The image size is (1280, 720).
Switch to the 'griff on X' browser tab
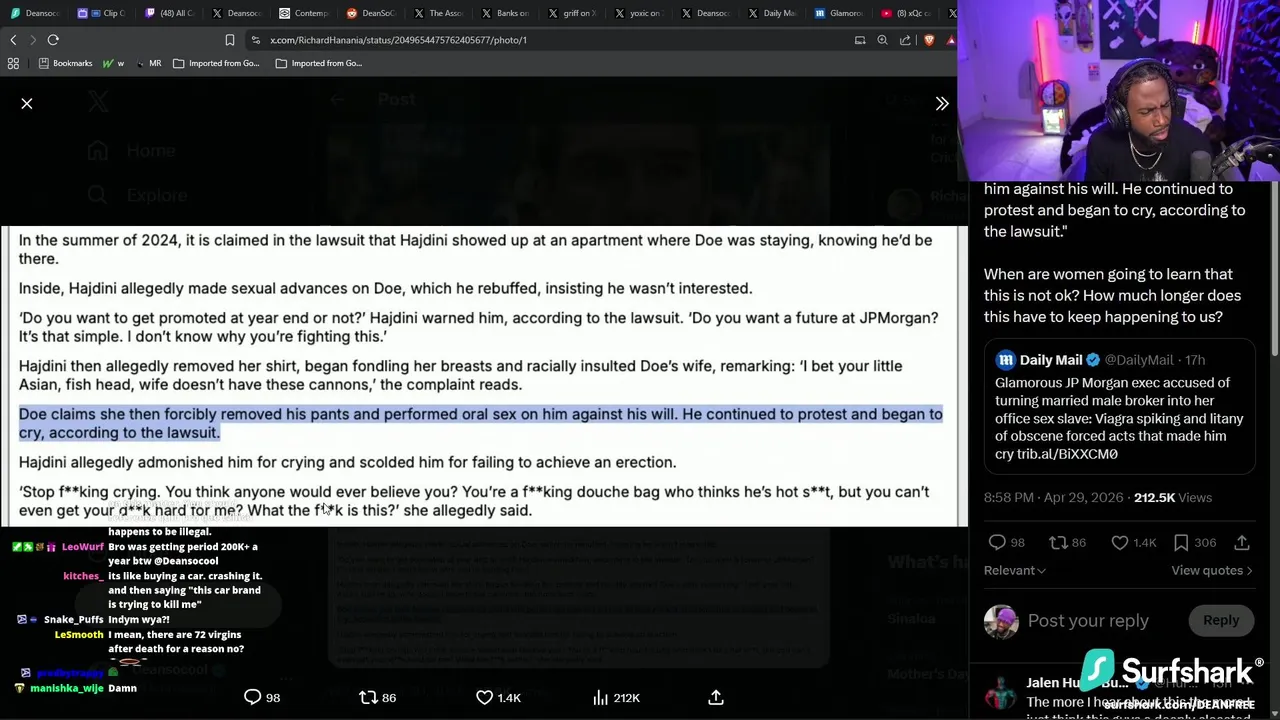coord(573,13)
